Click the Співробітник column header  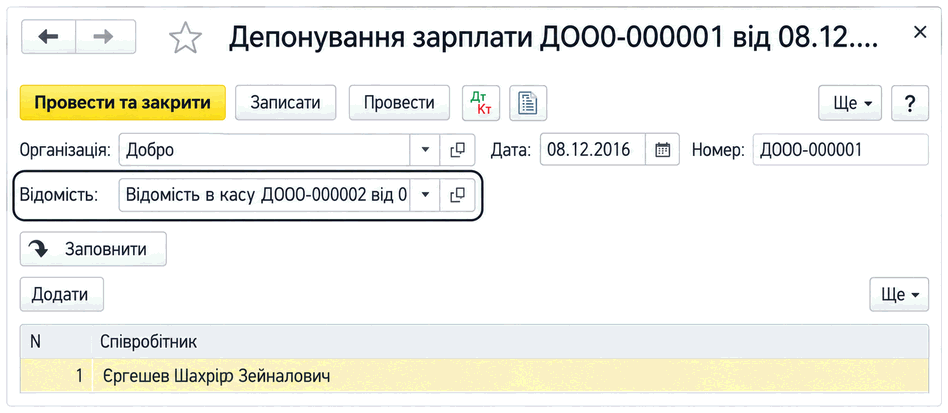pos(511,342)
